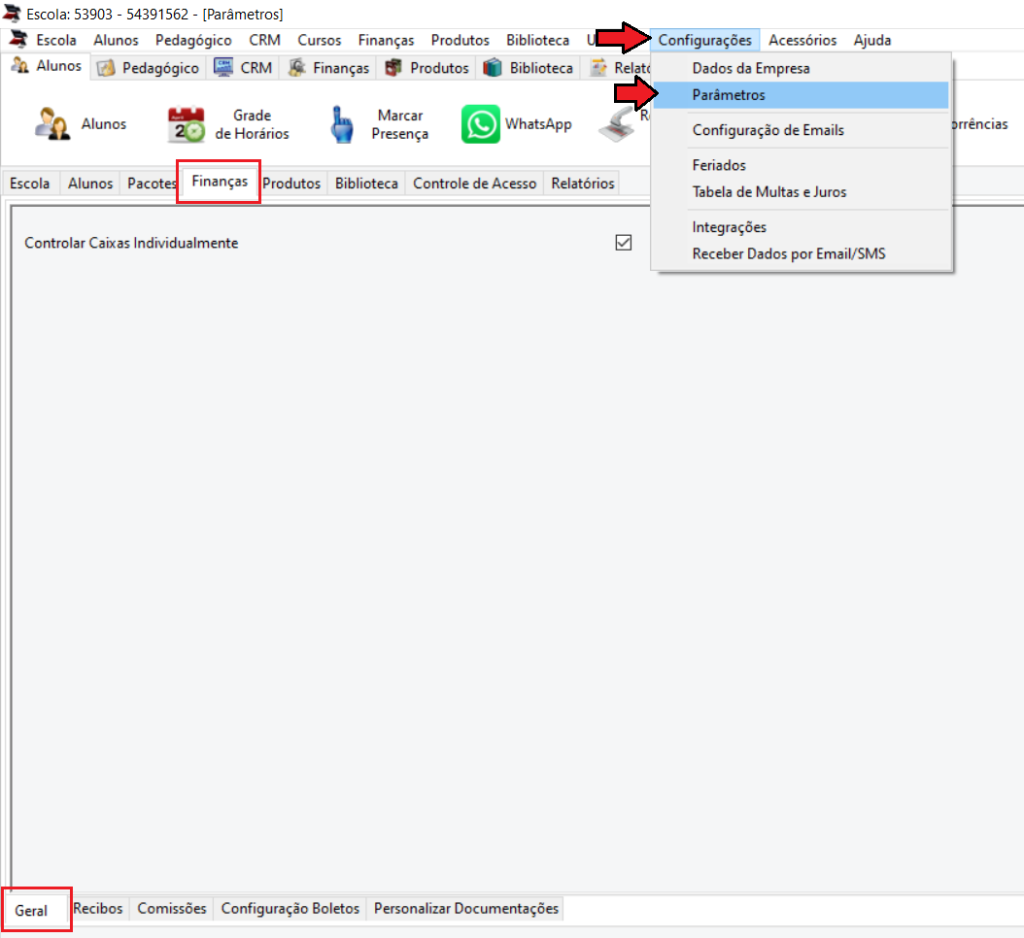Click the Alunos ribbon tab icon

20,65
